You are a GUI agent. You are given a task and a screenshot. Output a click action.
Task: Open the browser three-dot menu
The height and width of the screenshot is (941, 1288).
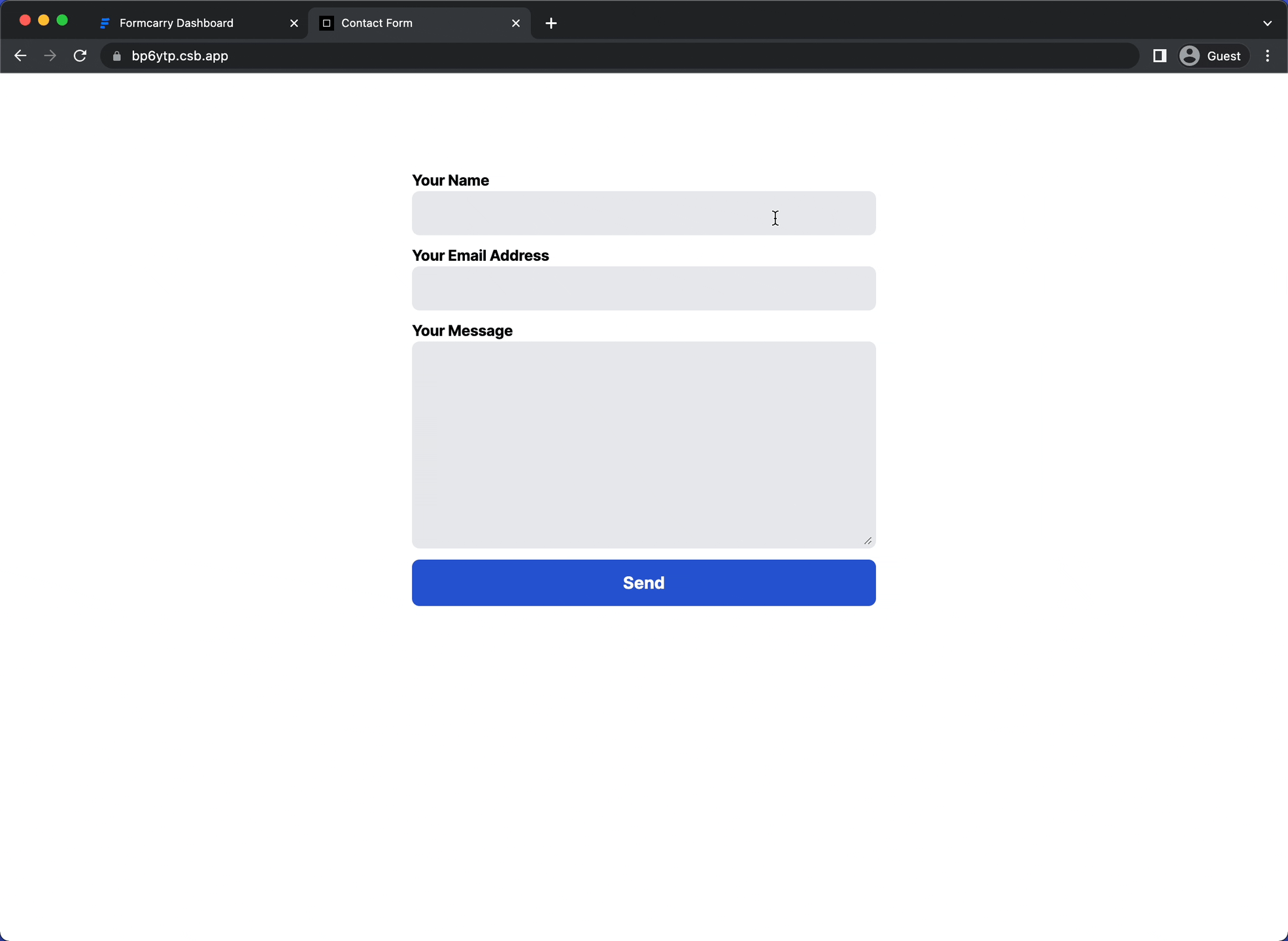[1267, 56]
